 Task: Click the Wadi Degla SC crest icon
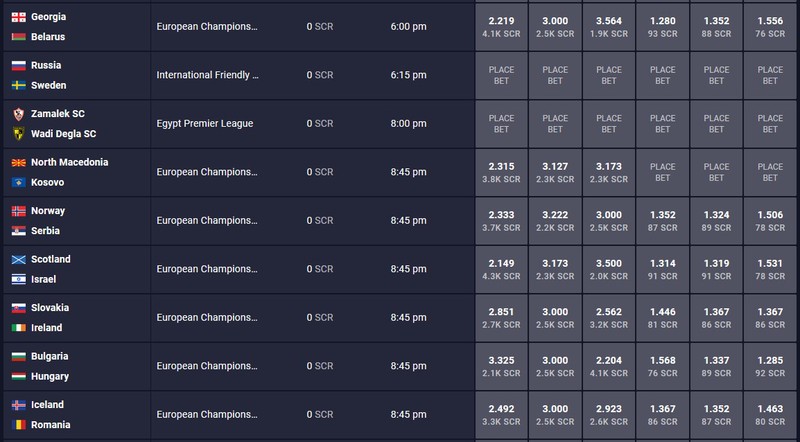(19, 134)
